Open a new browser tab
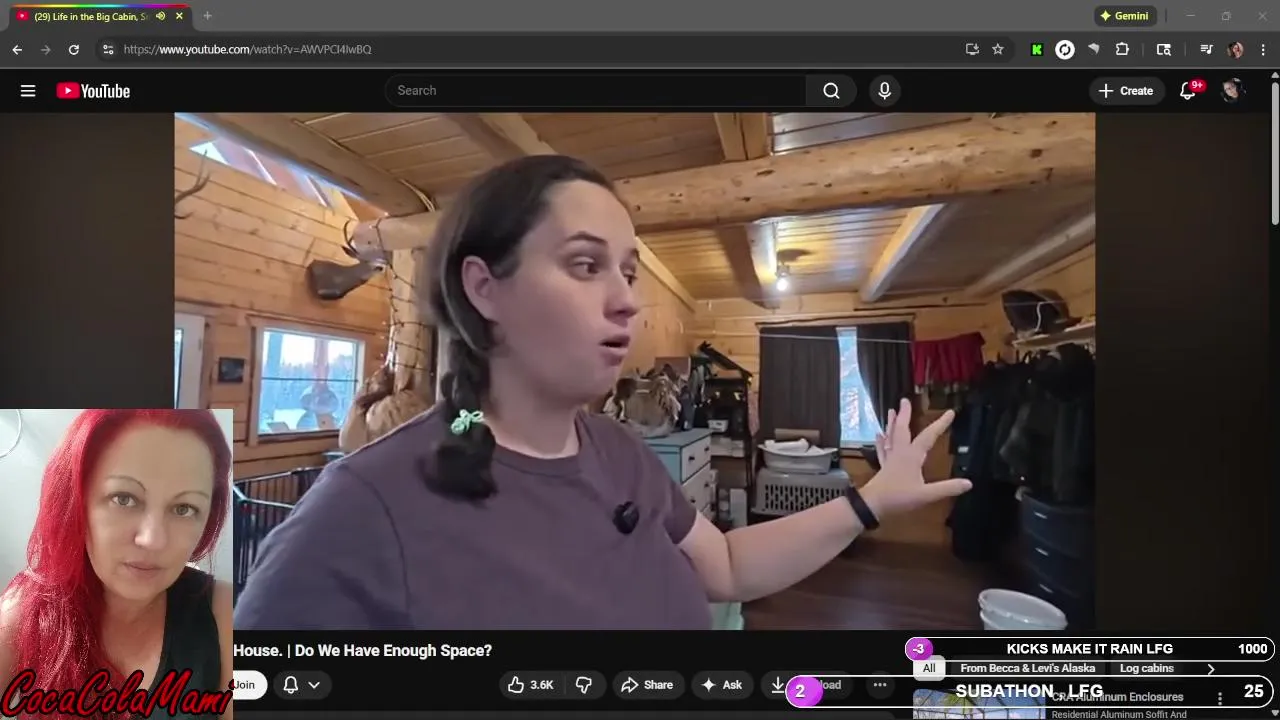The width and height of the screenshot is (1280, 720). [x=207, y=16]
